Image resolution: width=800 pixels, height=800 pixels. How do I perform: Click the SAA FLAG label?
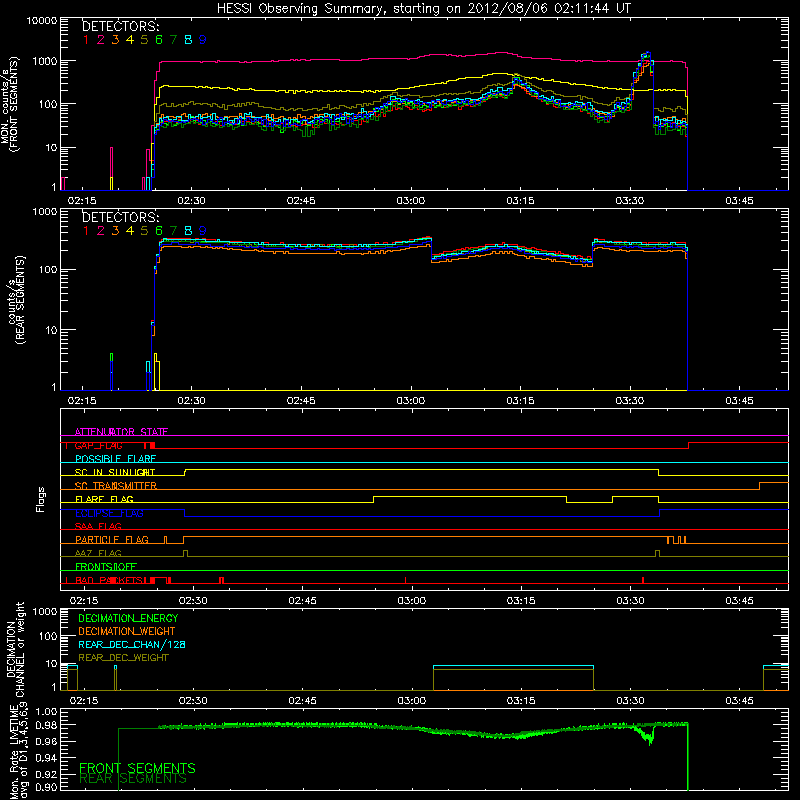98,526
